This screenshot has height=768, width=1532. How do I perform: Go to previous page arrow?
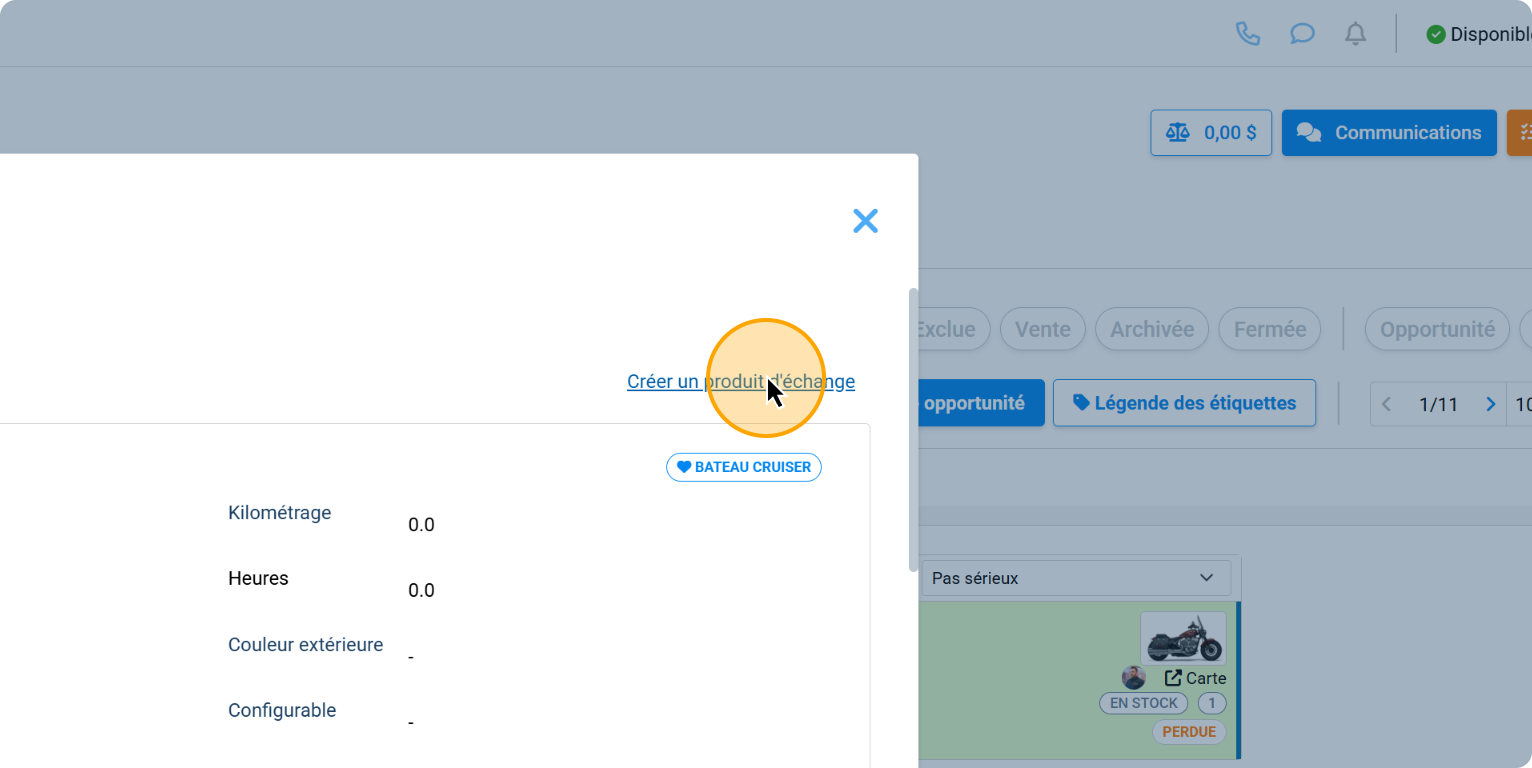1386,404
